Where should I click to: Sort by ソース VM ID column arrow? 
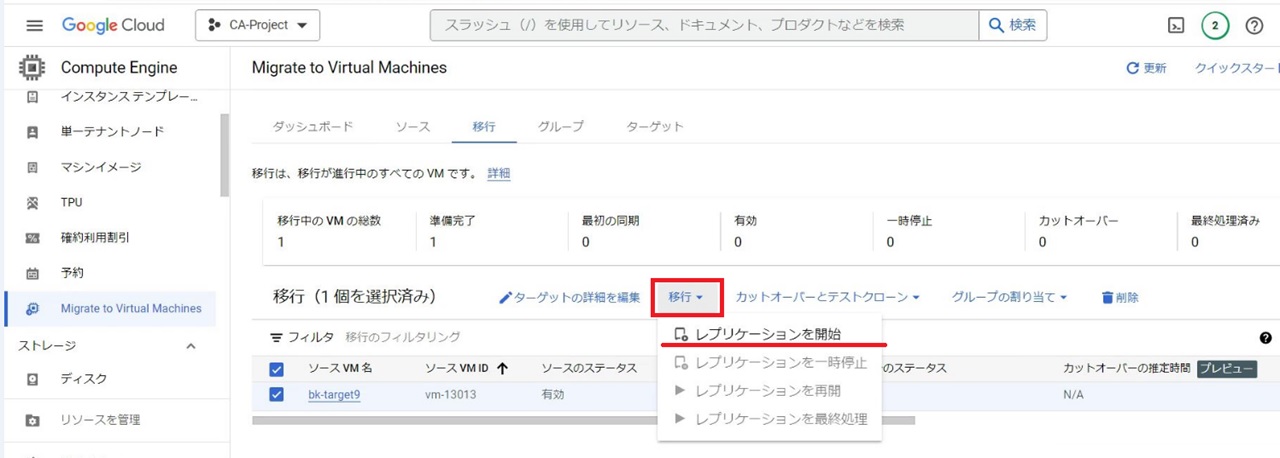502,368
